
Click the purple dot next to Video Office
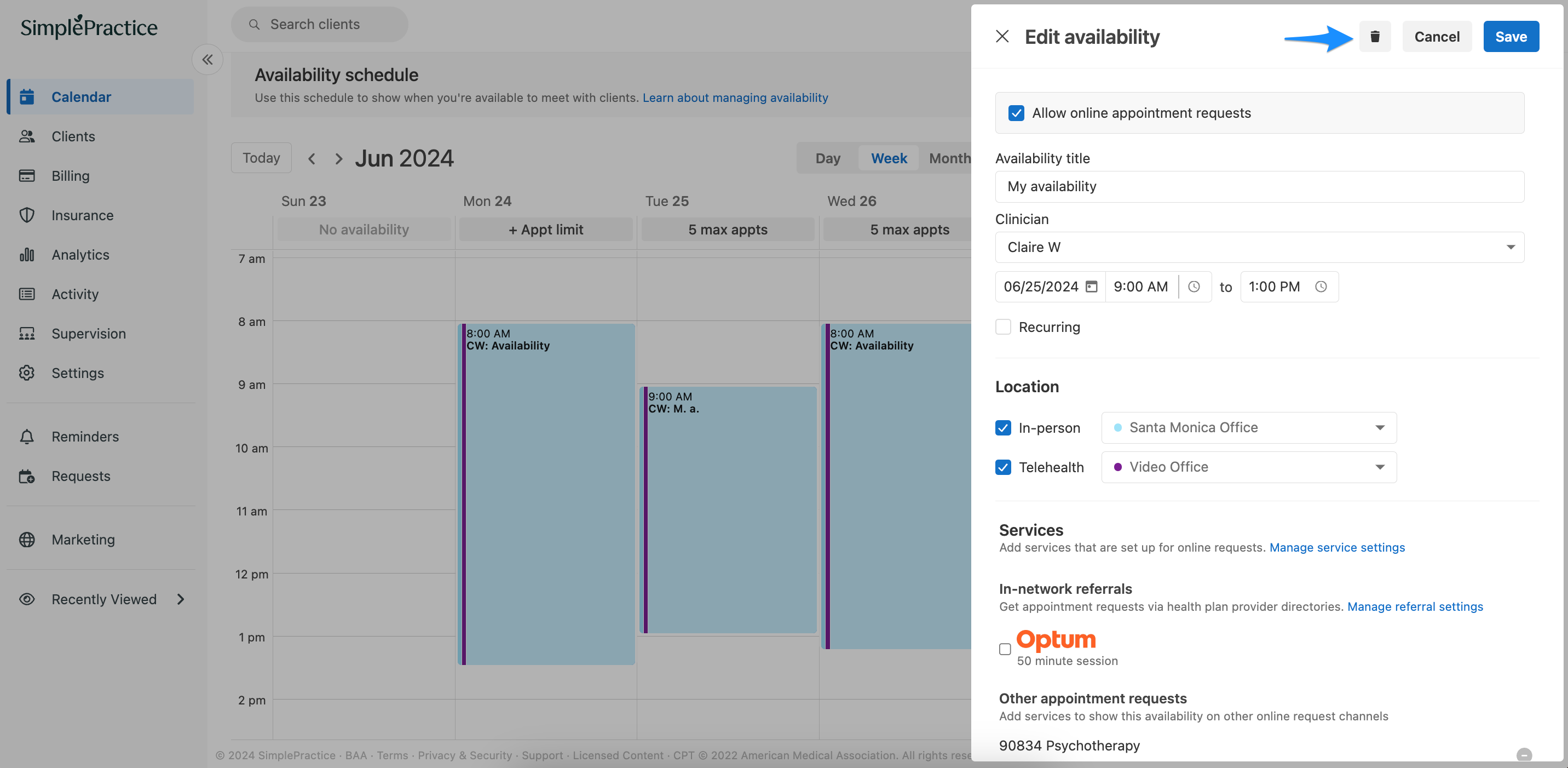pos(1117,467)
